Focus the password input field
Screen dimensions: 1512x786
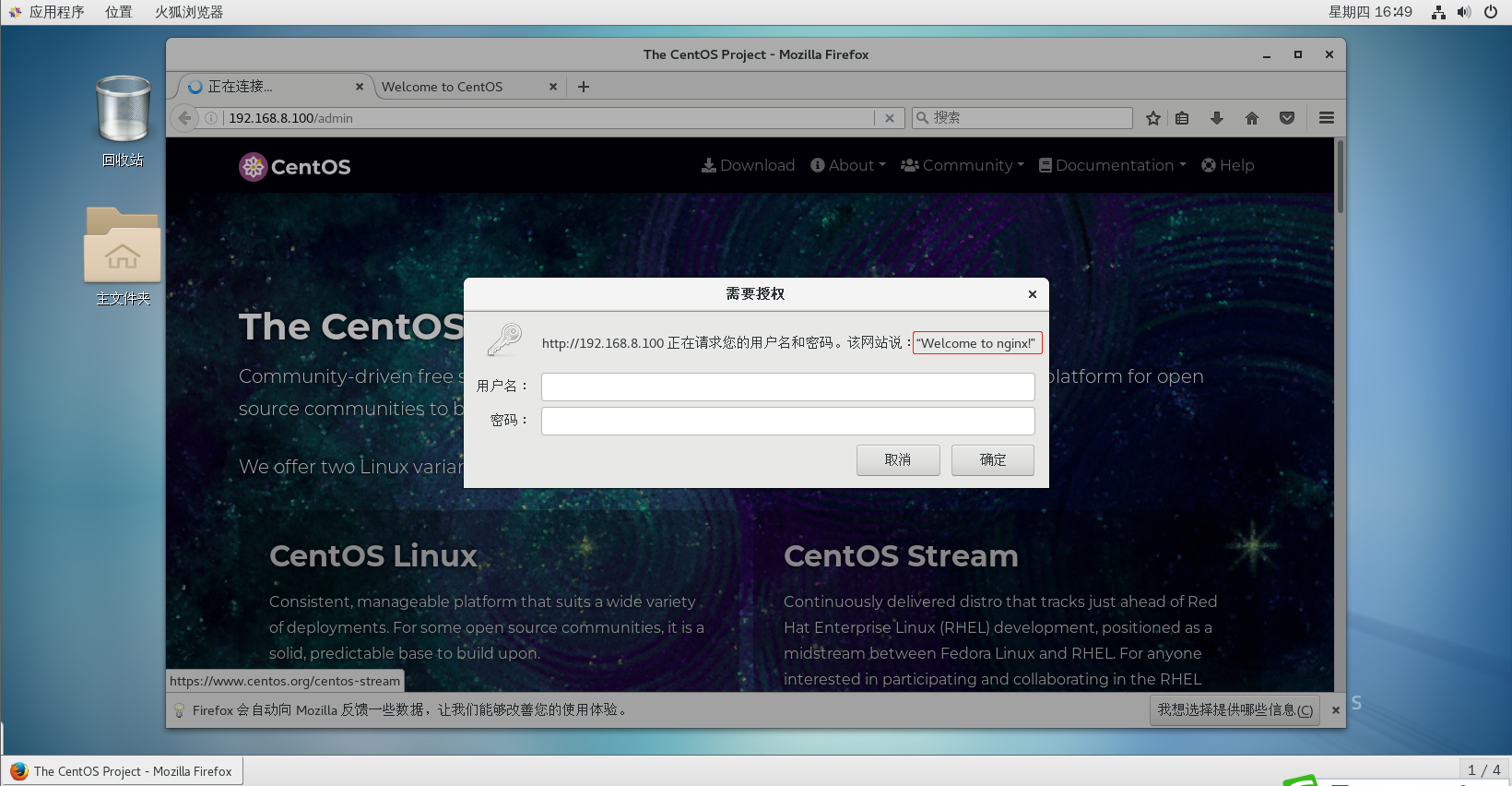788,421
